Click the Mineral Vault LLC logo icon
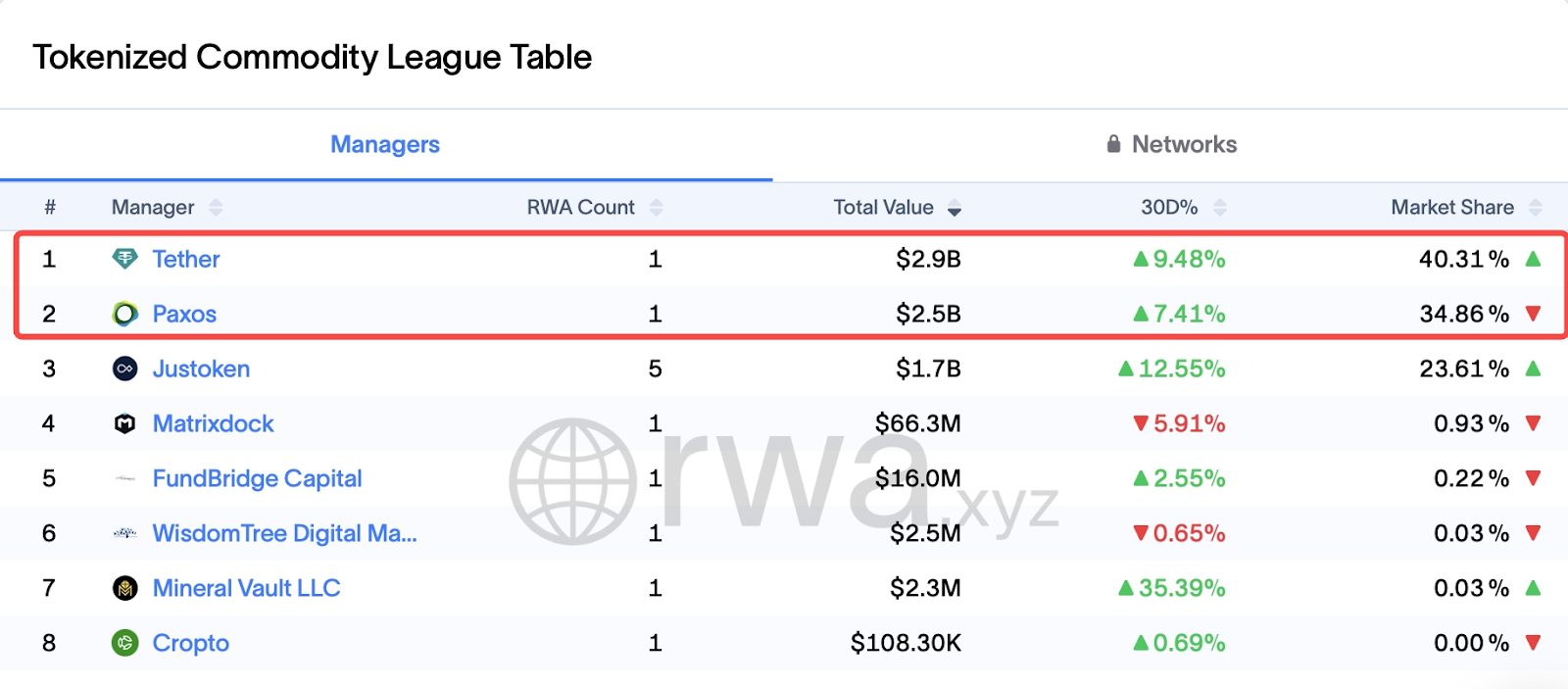The width and height of the screenshot is (1568, 689). click(x=125, y=588)
